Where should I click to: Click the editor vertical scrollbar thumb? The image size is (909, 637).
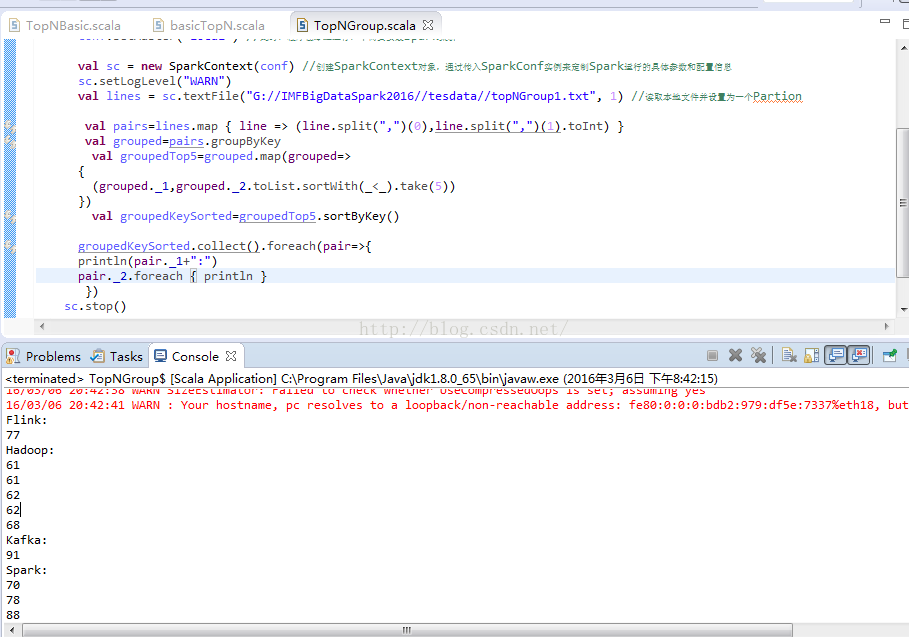tap(903, 202)
